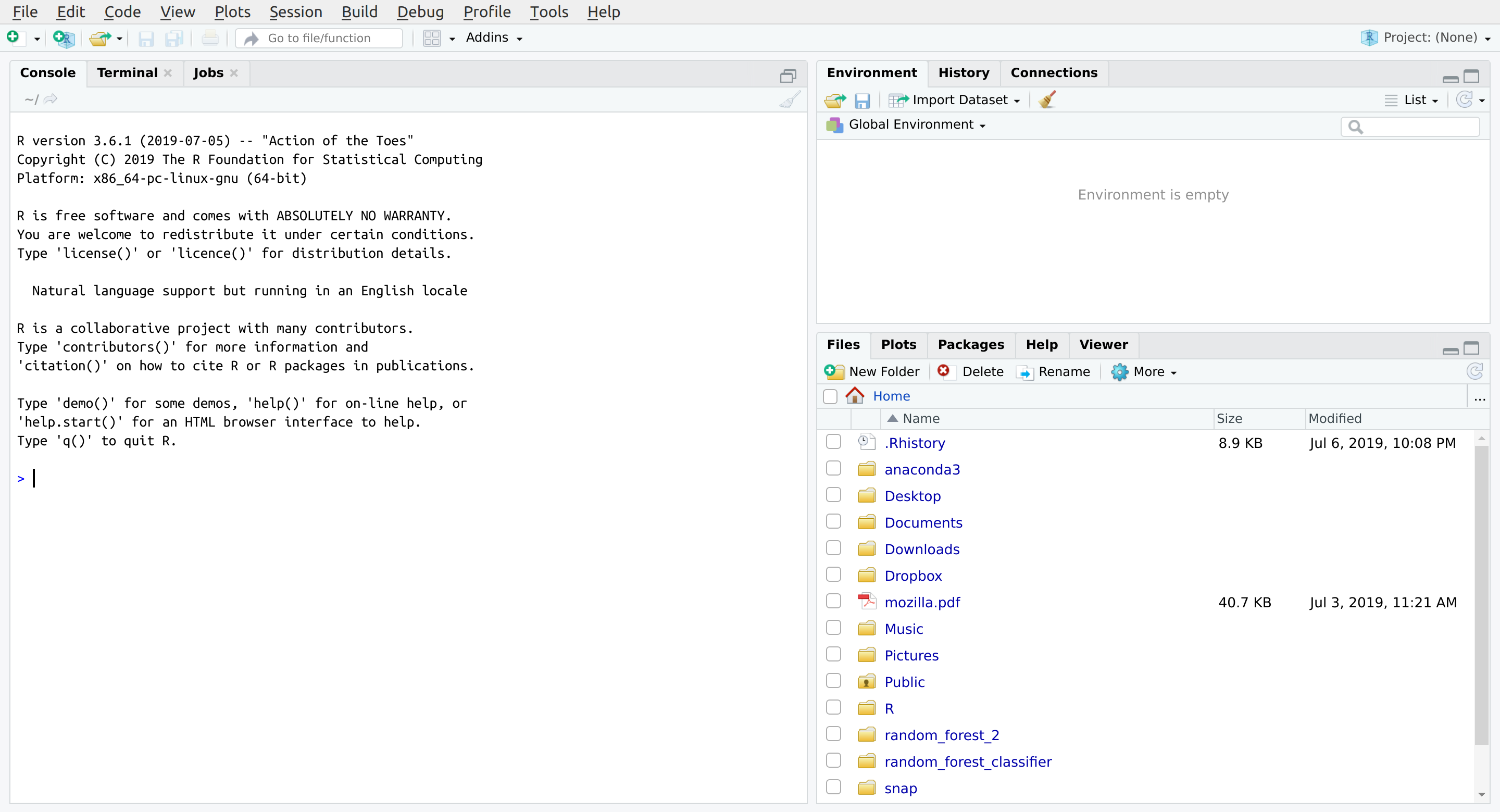Screen dimensions: 1500x812
Task: Click the Home path link
Action: 891,396
